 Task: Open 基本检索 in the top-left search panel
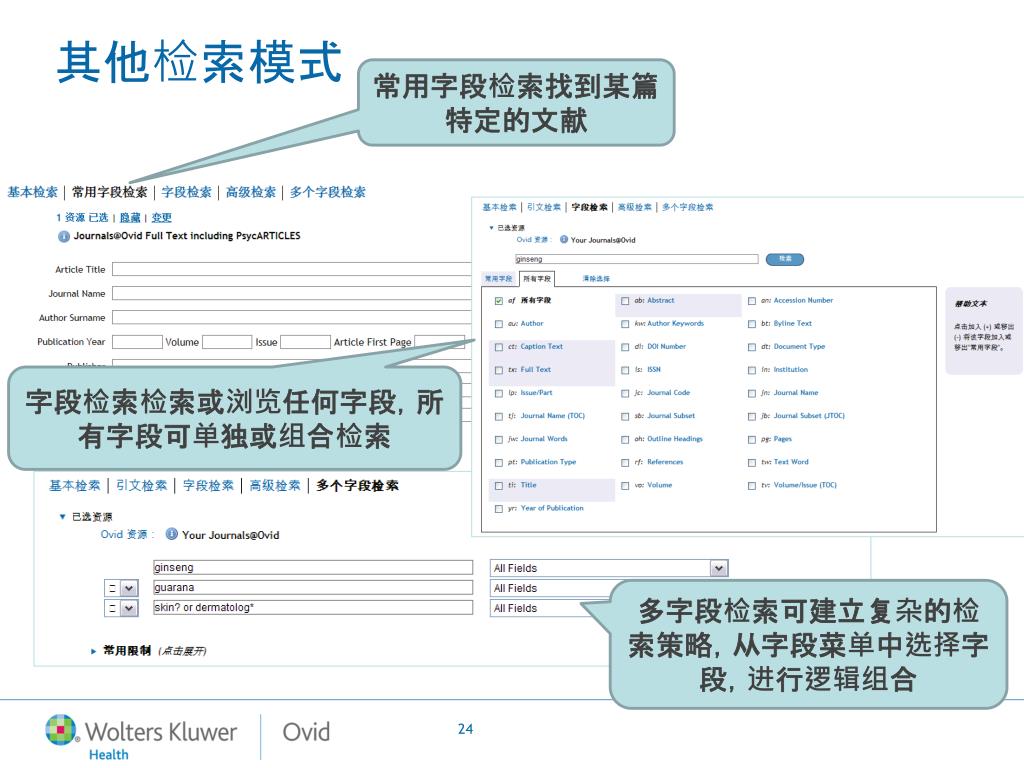(x=33, y=192)
